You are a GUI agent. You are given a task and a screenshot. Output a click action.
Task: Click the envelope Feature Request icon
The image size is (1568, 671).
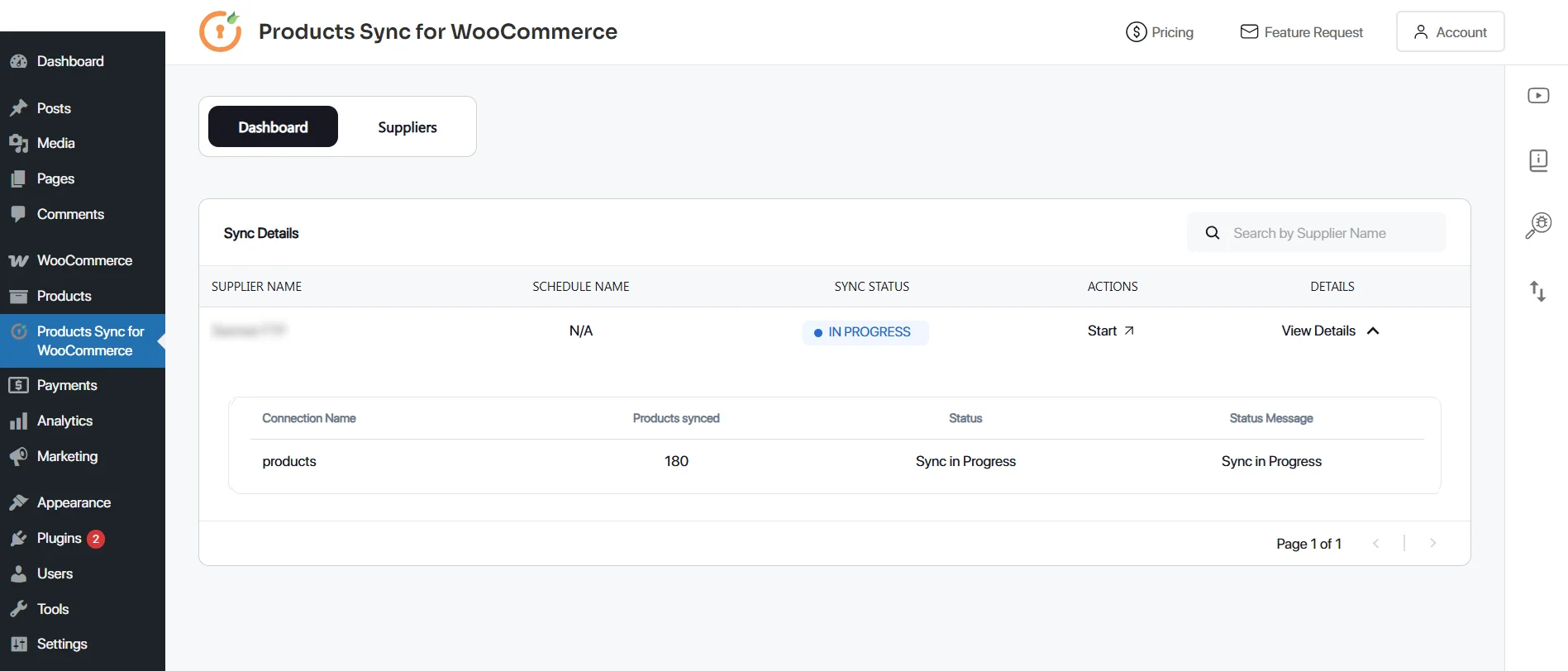1249,31
